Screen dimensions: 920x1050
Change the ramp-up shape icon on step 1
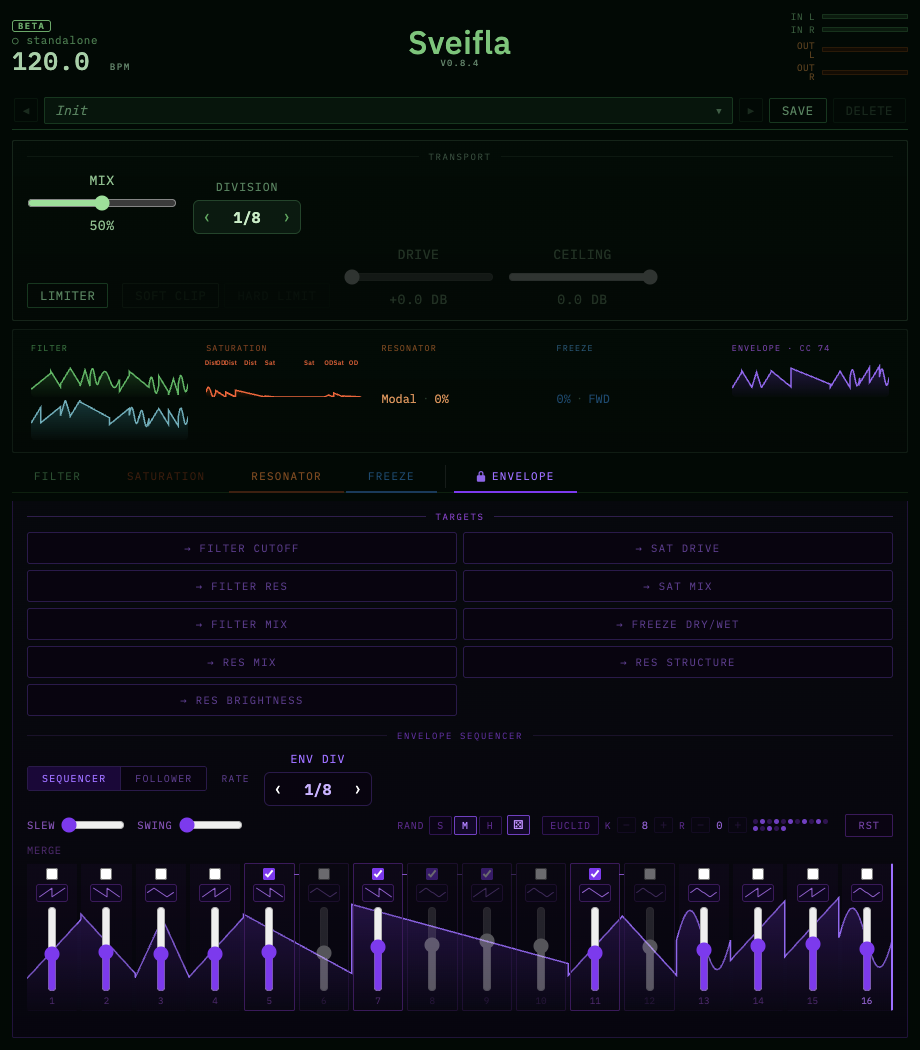click(x=52, y=893)
